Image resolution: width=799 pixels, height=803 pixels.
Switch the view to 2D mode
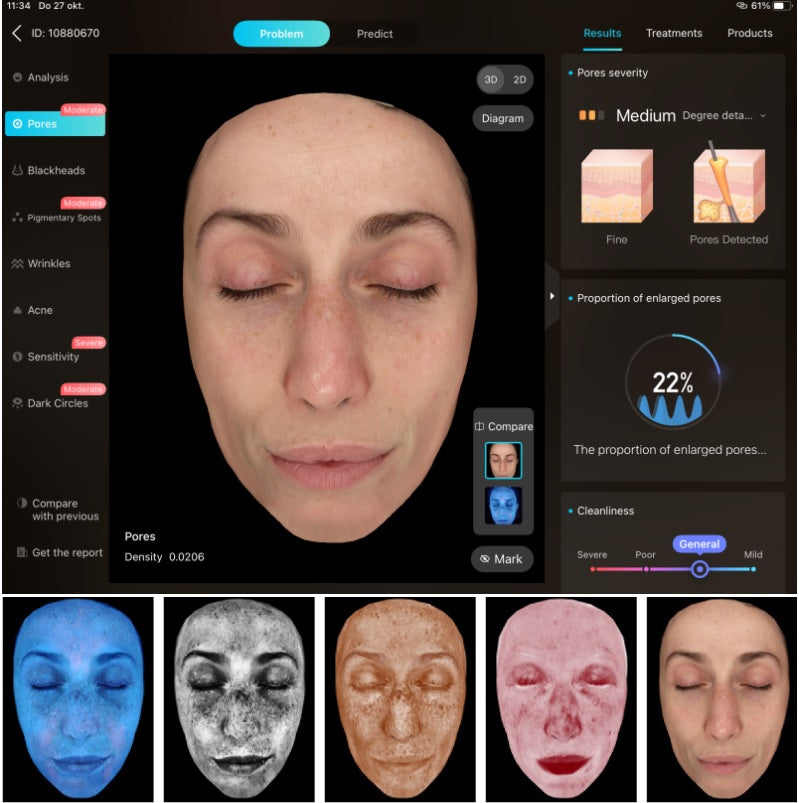pyautogui.click(x=519, y=79)
